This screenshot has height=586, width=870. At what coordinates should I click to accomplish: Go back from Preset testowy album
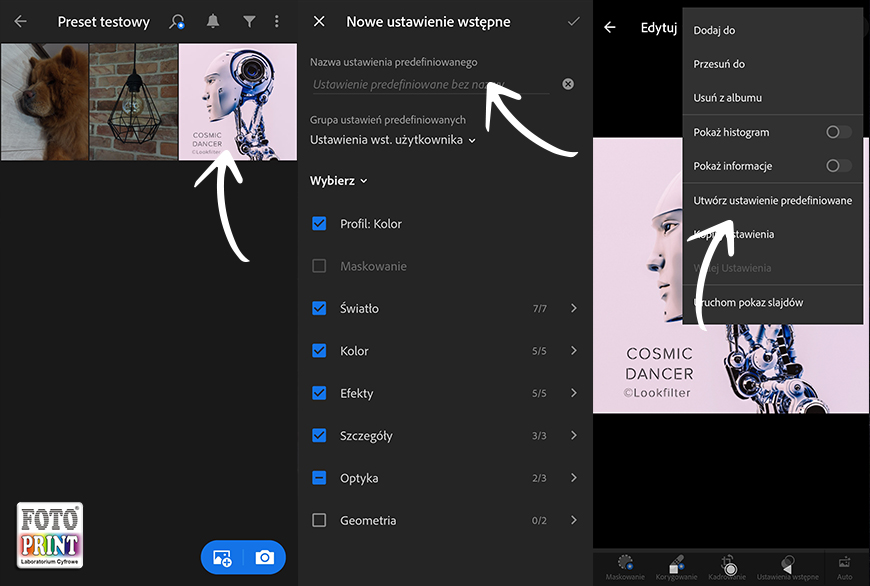click(21, 22)
